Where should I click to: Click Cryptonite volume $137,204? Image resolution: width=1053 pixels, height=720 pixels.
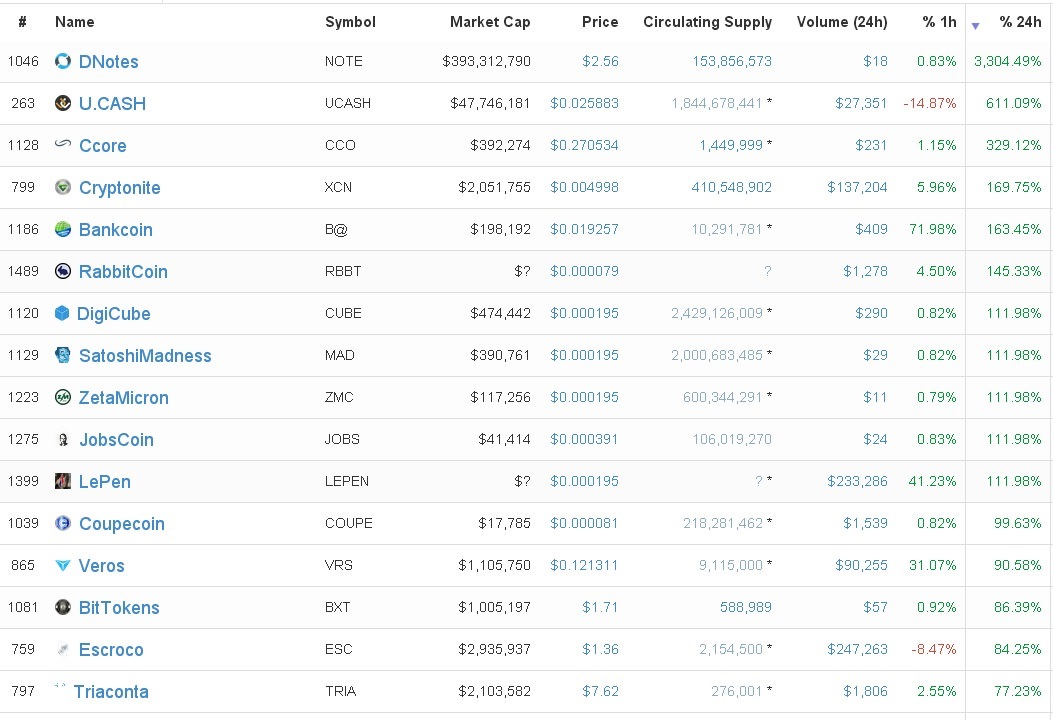[857, 187]
